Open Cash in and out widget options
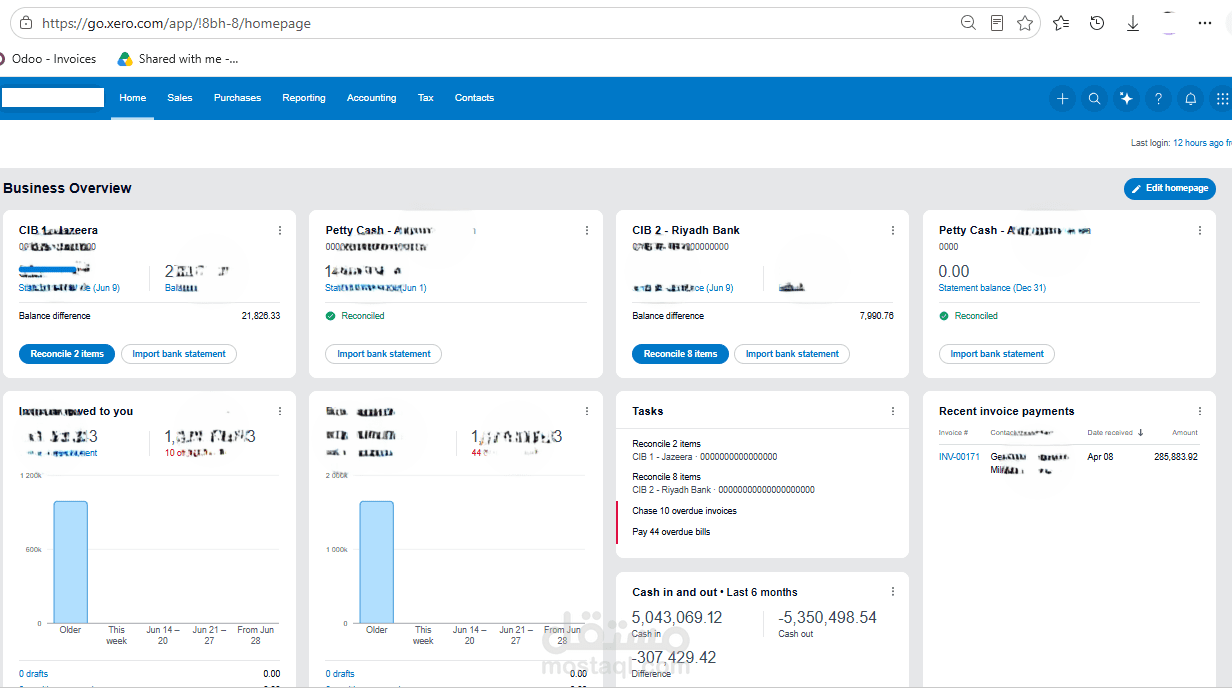Screen dimensions: 1232x693 (893, 592)
